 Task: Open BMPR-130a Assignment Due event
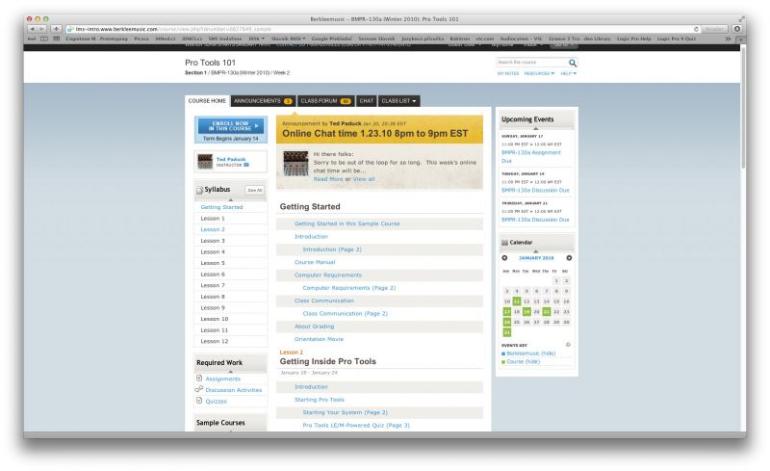coord(531,157)
